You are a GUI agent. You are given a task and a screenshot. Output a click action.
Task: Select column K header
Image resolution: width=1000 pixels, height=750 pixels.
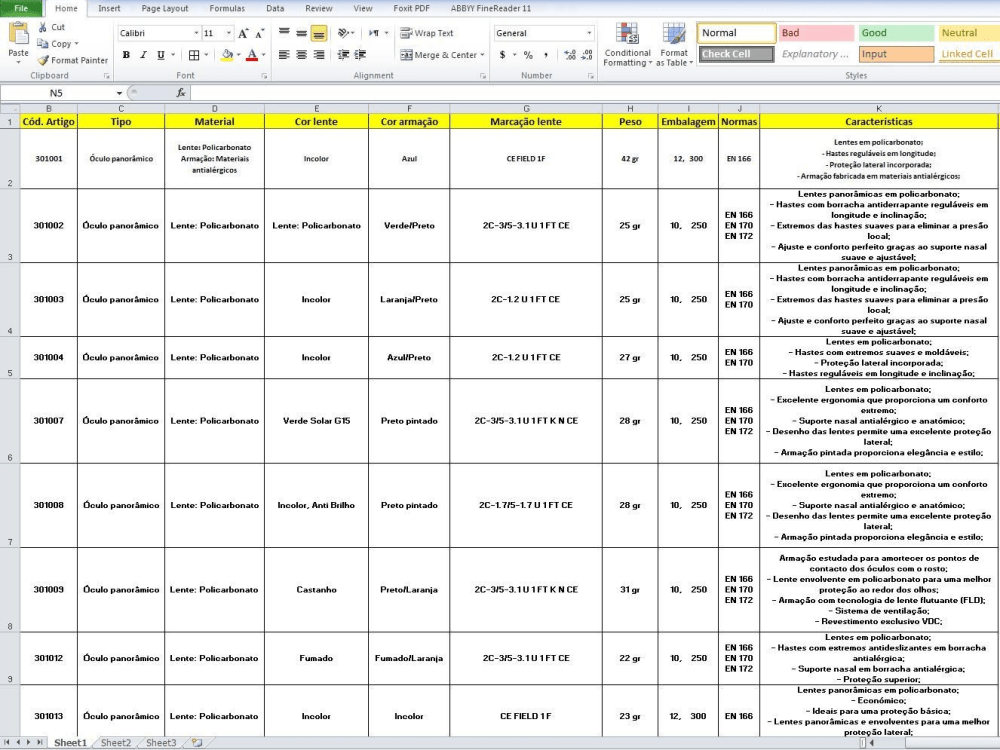pos(878,108)
